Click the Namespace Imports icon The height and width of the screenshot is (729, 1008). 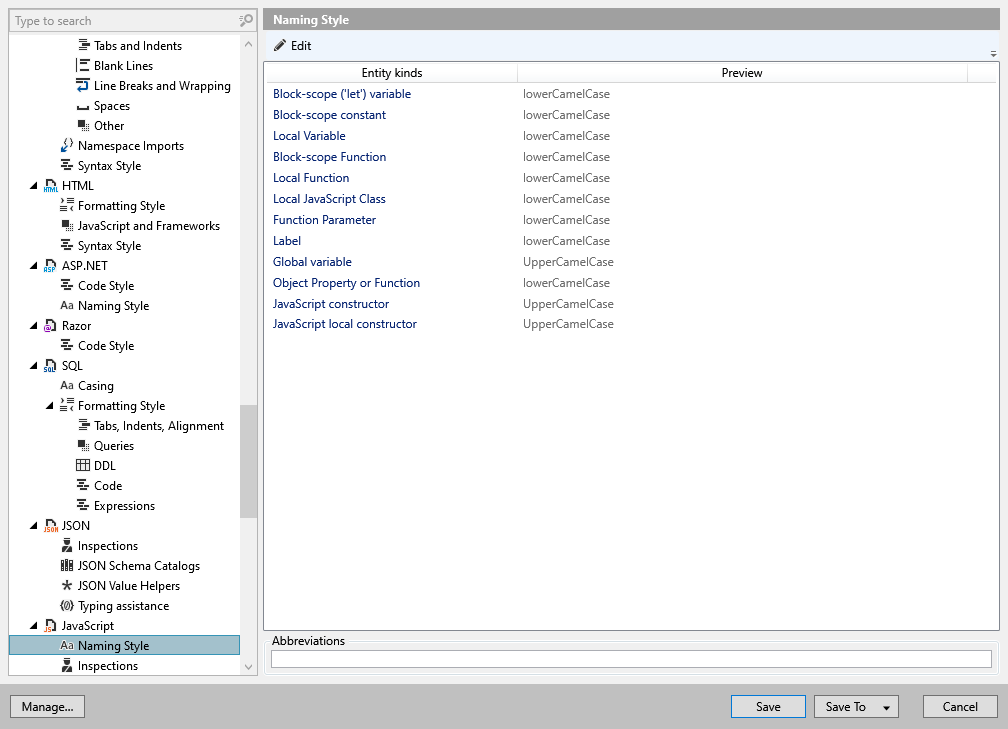click(67, 146)
